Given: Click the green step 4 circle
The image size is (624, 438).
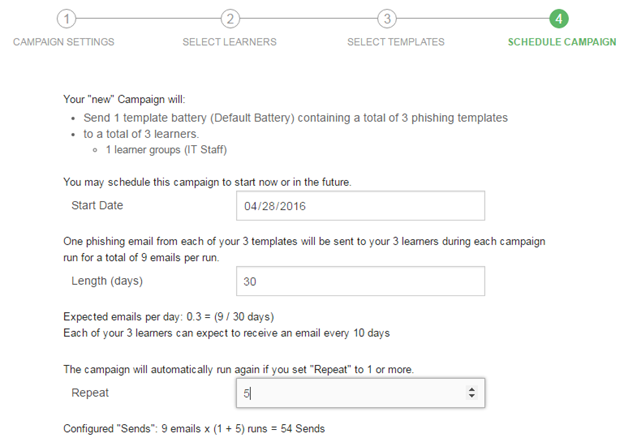Looking at the screenshot, I should coord(560,19).
